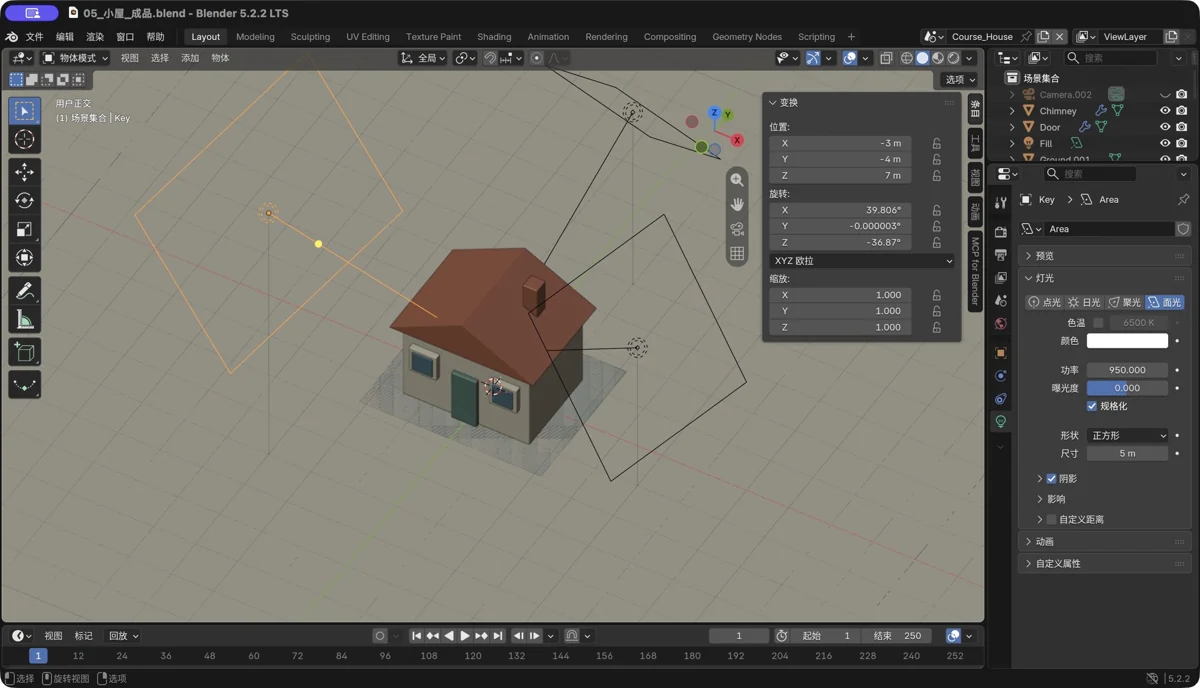Open the Tool properties tab icon
This screenshot has width=1200, height=688.
tap(1001, 203)
